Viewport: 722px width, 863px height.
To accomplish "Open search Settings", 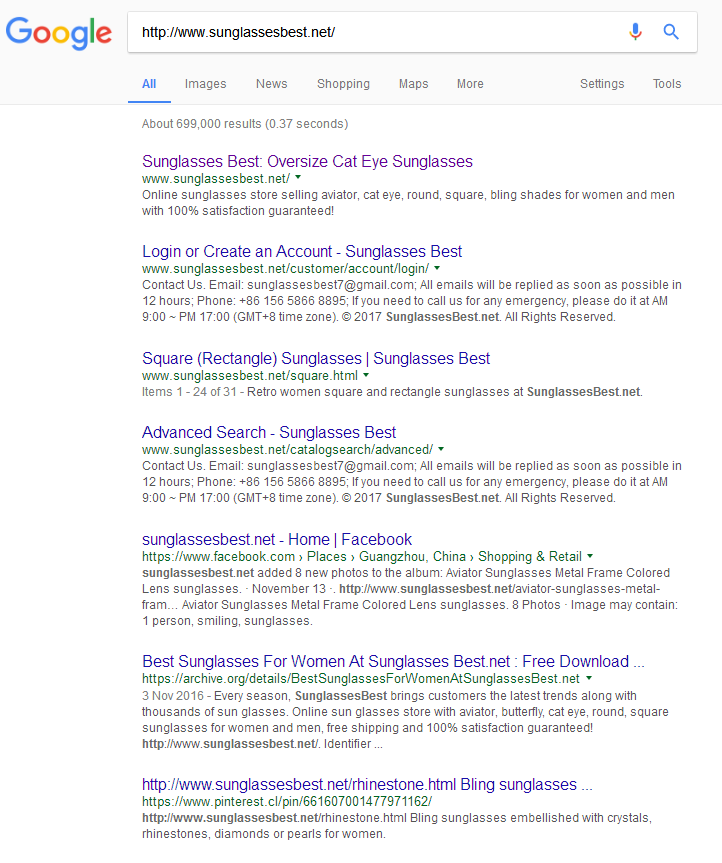I will [x=602, y=84].
